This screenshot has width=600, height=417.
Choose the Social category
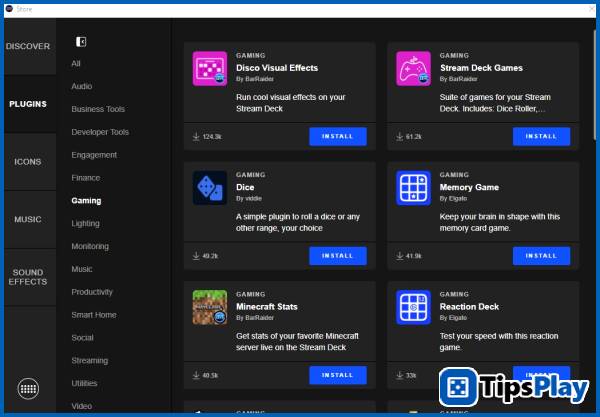coord(82,338)
